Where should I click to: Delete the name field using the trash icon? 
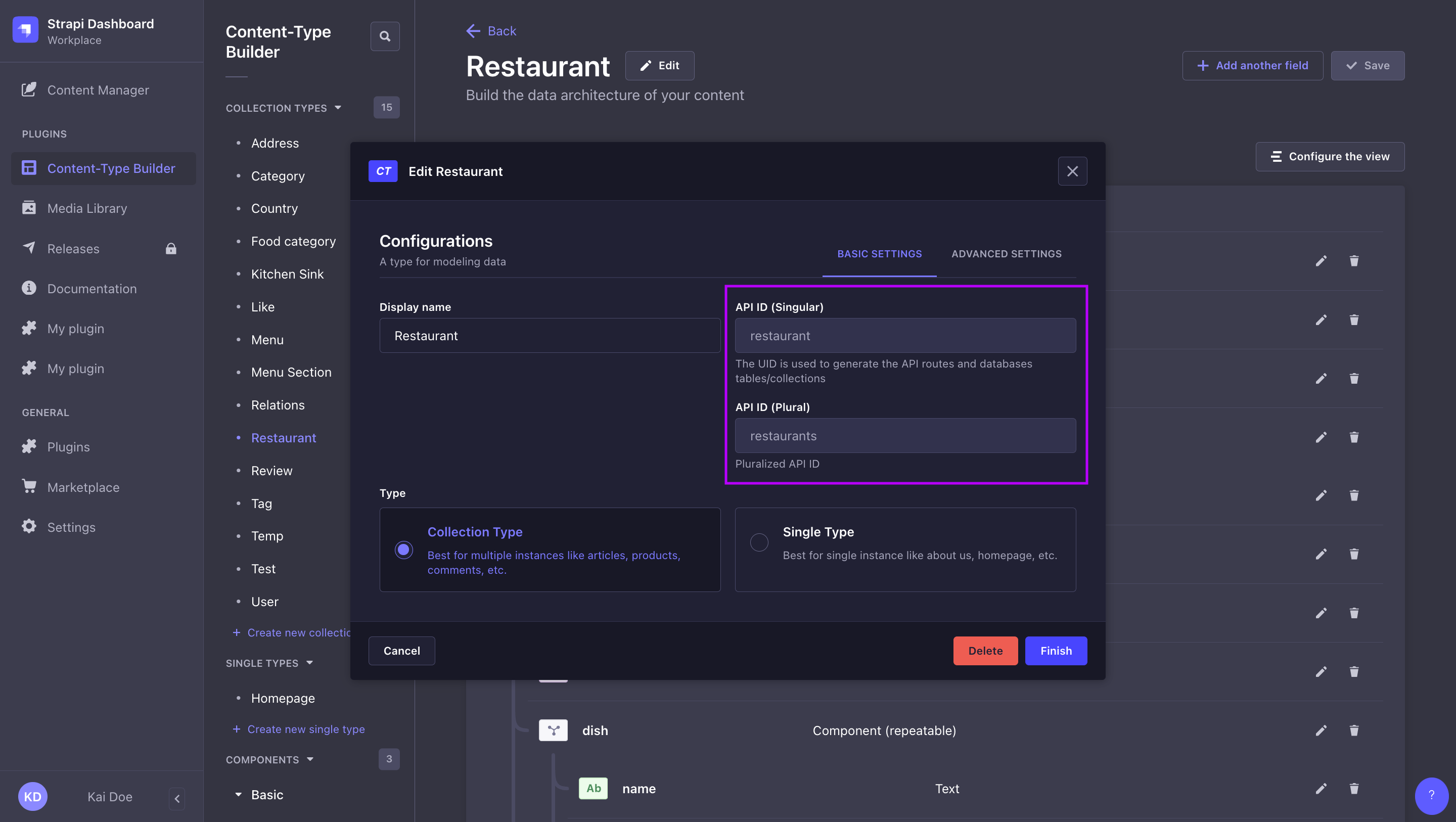[x=1354, y=789]
